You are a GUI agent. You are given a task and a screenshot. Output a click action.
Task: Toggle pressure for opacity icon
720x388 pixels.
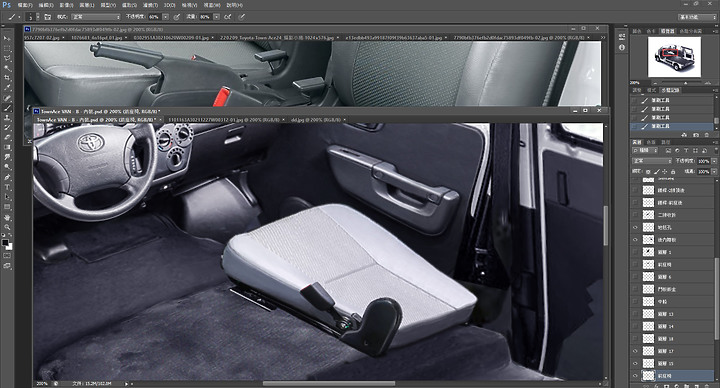point(176,17)
